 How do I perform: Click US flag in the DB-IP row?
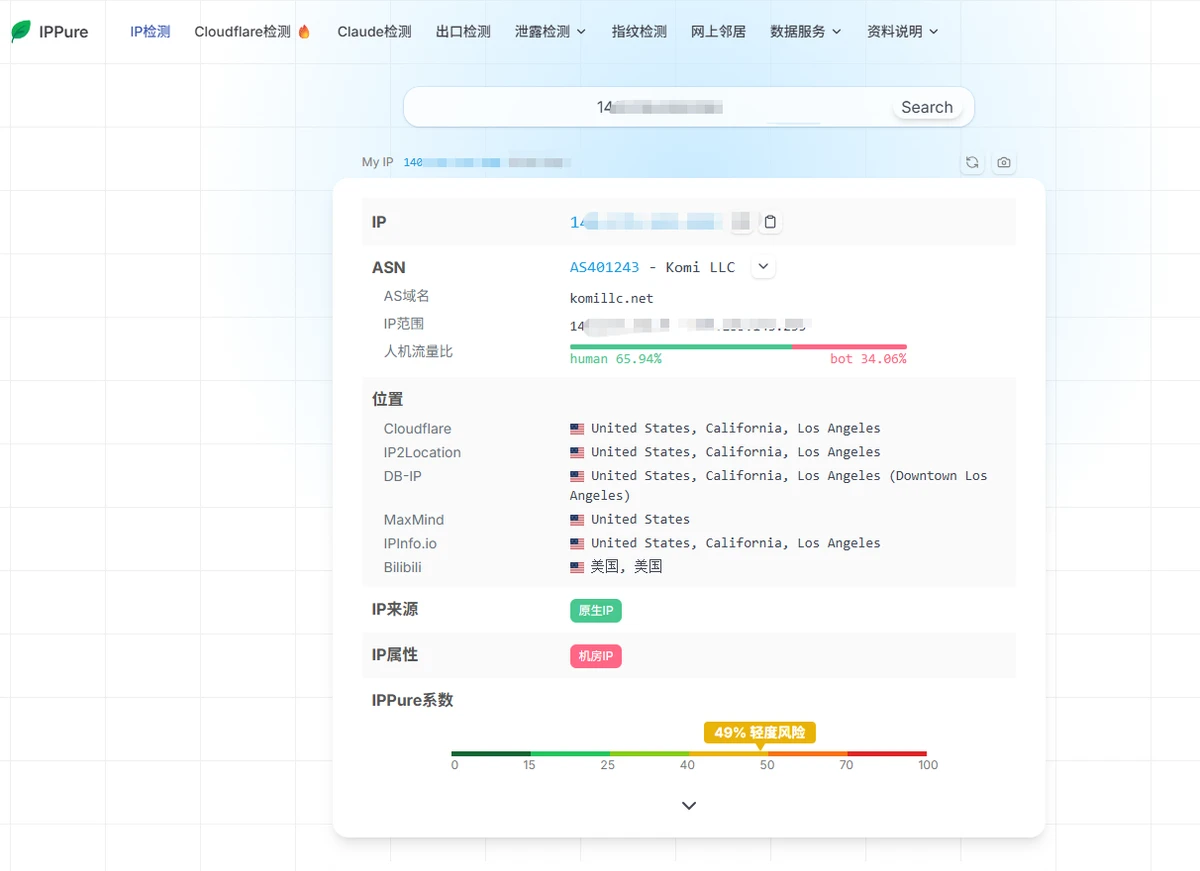click(577, 477)
